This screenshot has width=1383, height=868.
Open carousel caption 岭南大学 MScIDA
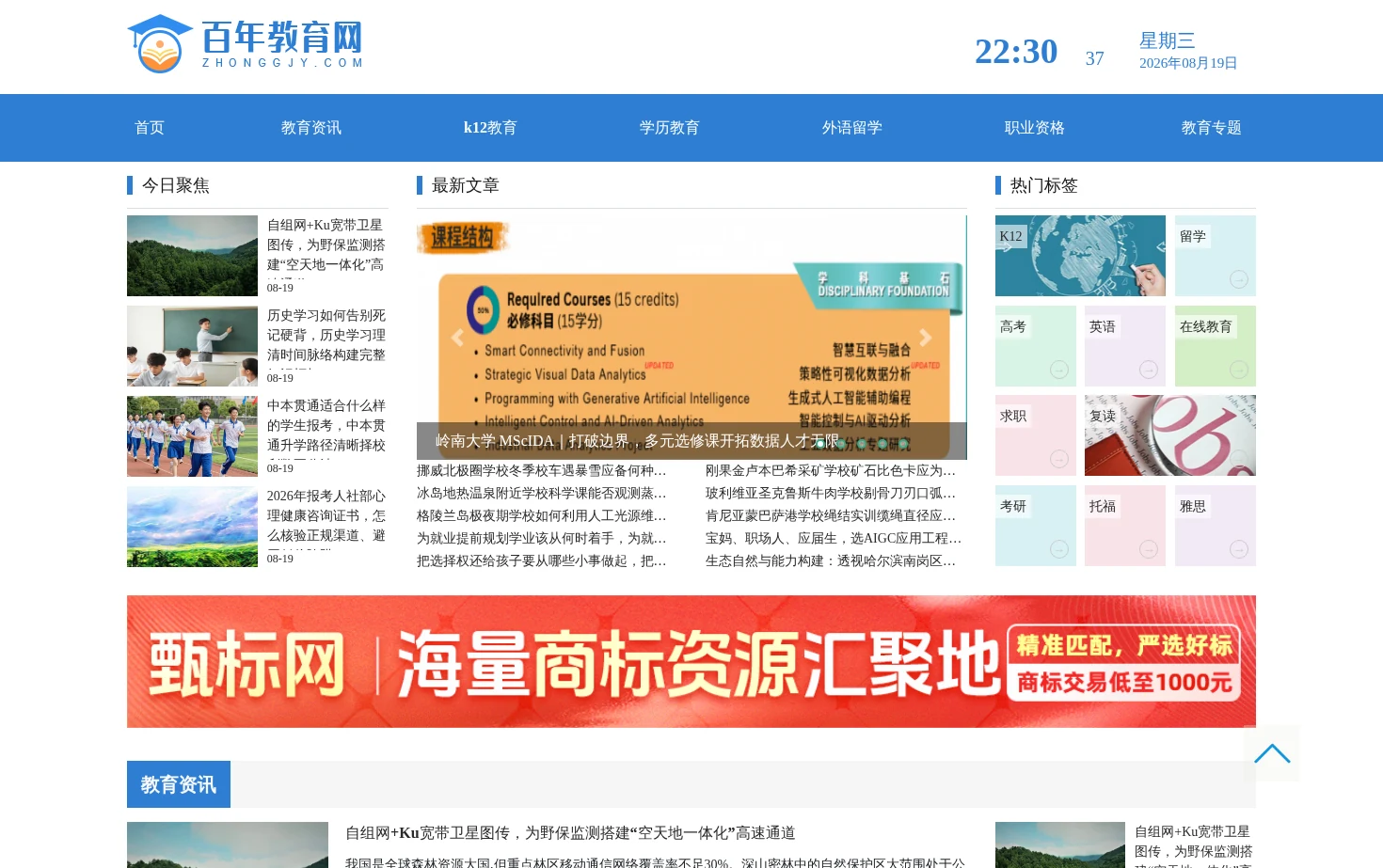pos(636,441)
